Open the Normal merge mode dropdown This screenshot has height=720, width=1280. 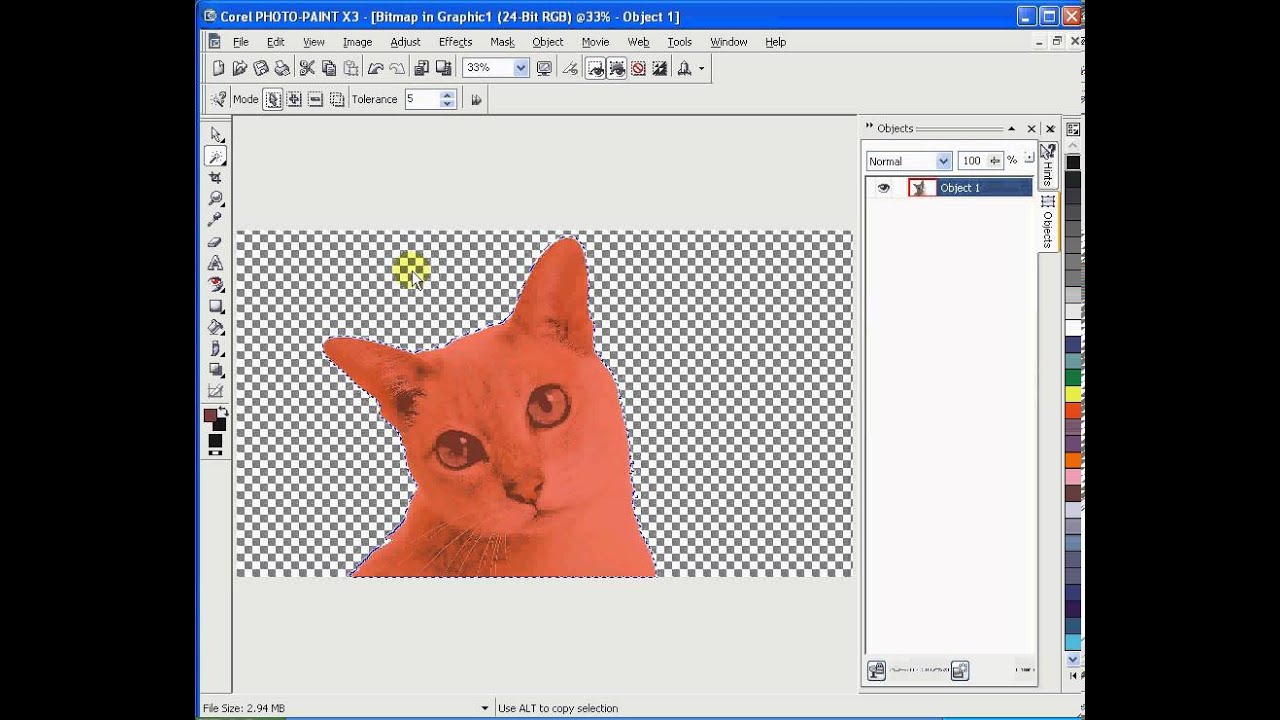pos(943,161)
